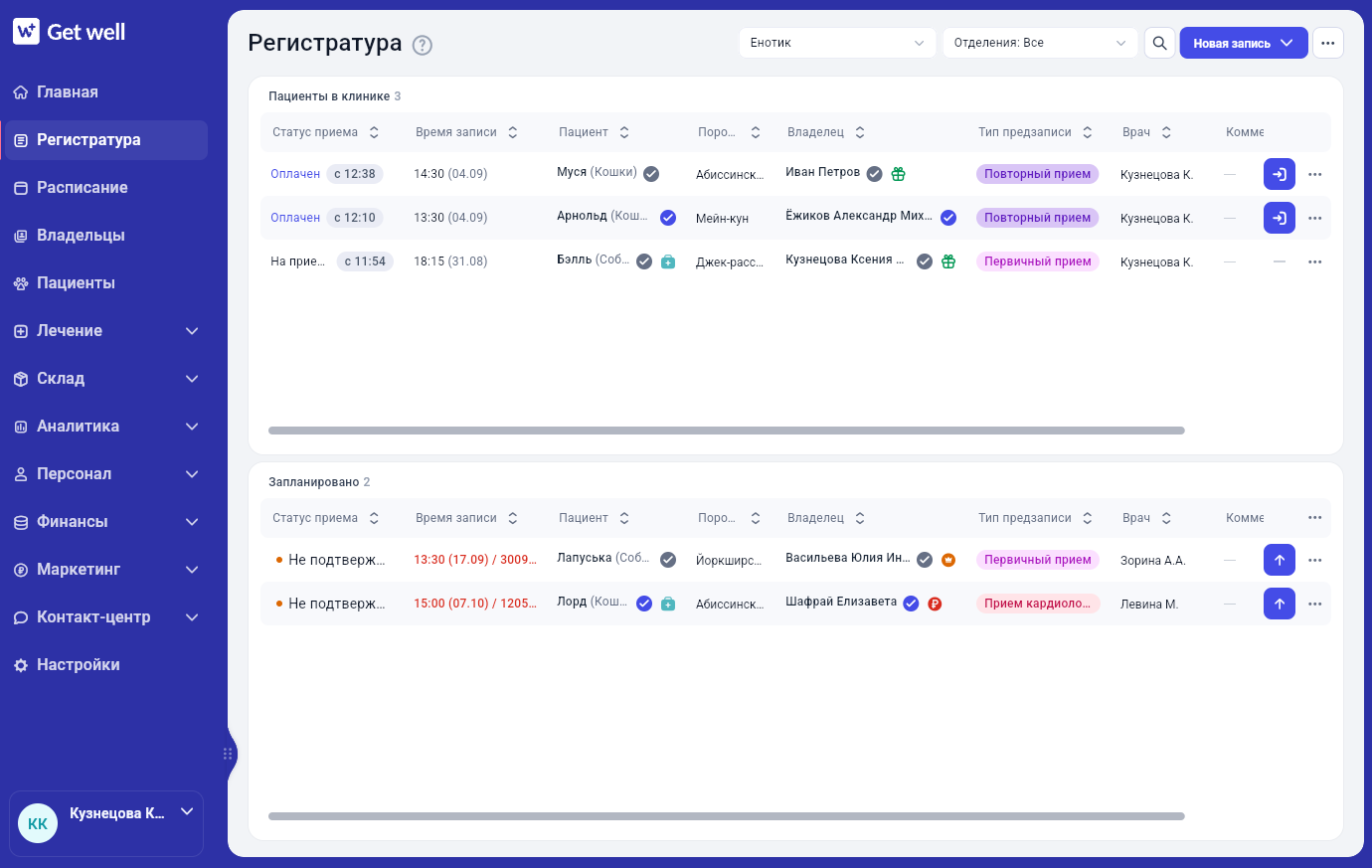Click the Оплачен status link for Арнольд

coord(295,218)
